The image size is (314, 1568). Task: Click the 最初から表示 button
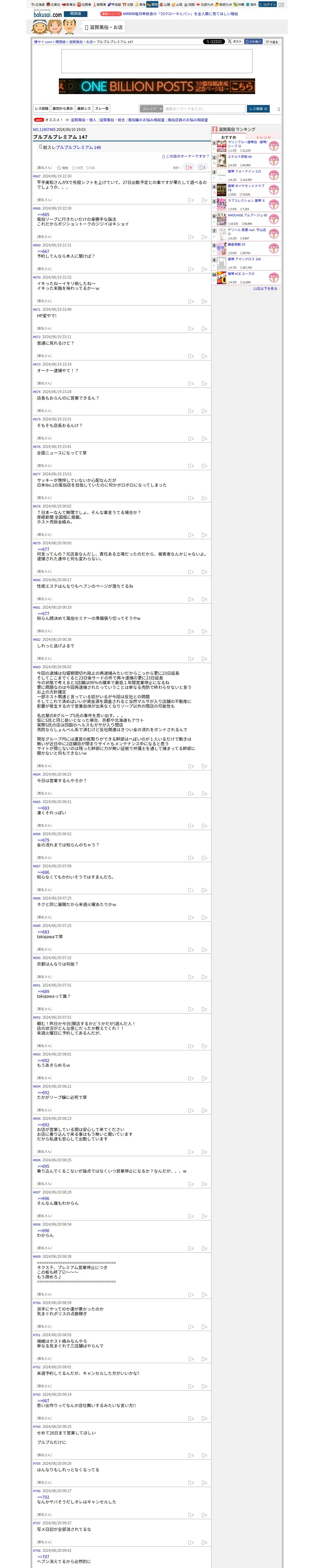tap(62, 108)
